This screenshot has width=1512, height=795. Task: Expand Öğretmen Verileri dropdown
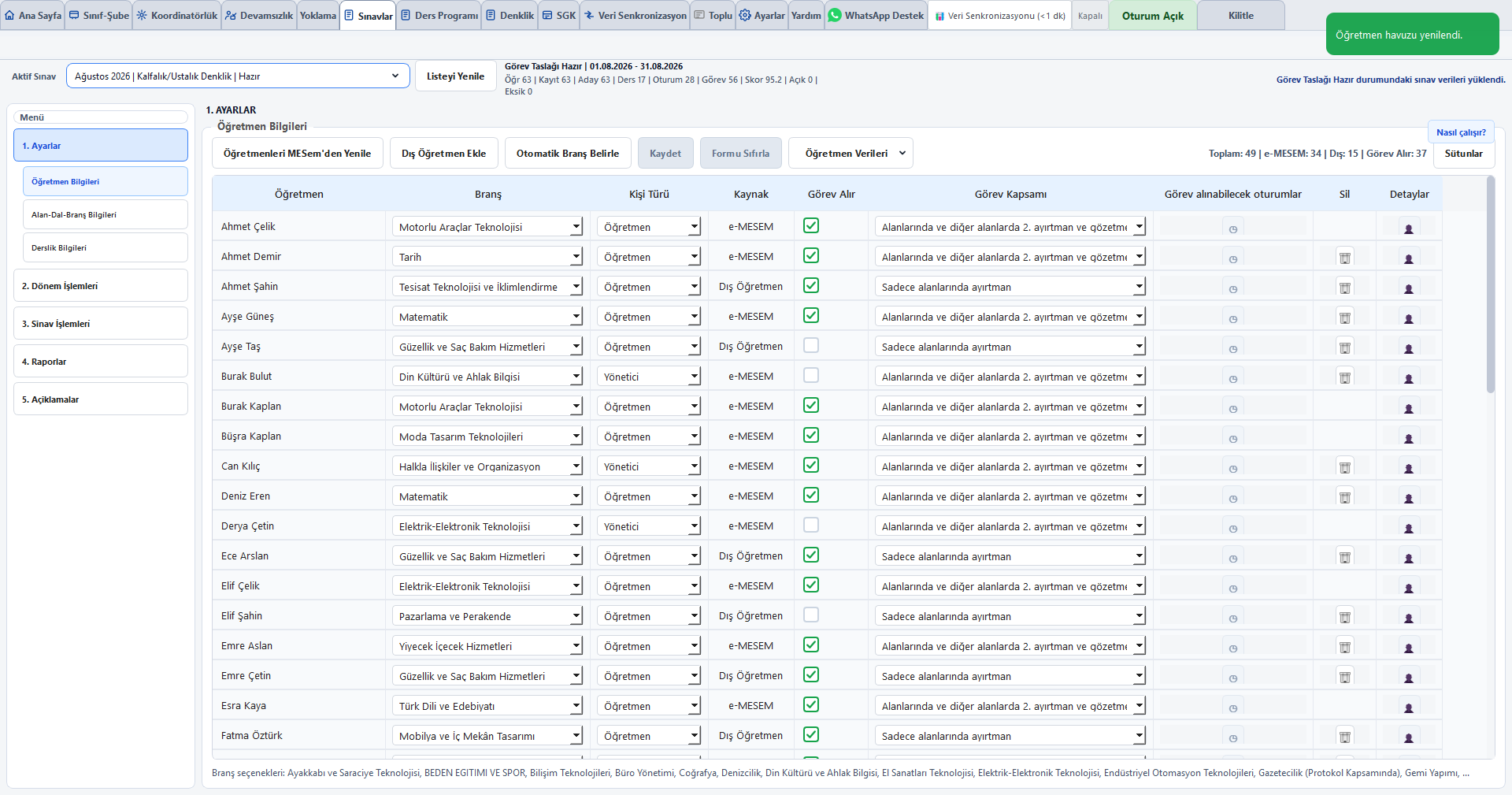click(850, 154)
